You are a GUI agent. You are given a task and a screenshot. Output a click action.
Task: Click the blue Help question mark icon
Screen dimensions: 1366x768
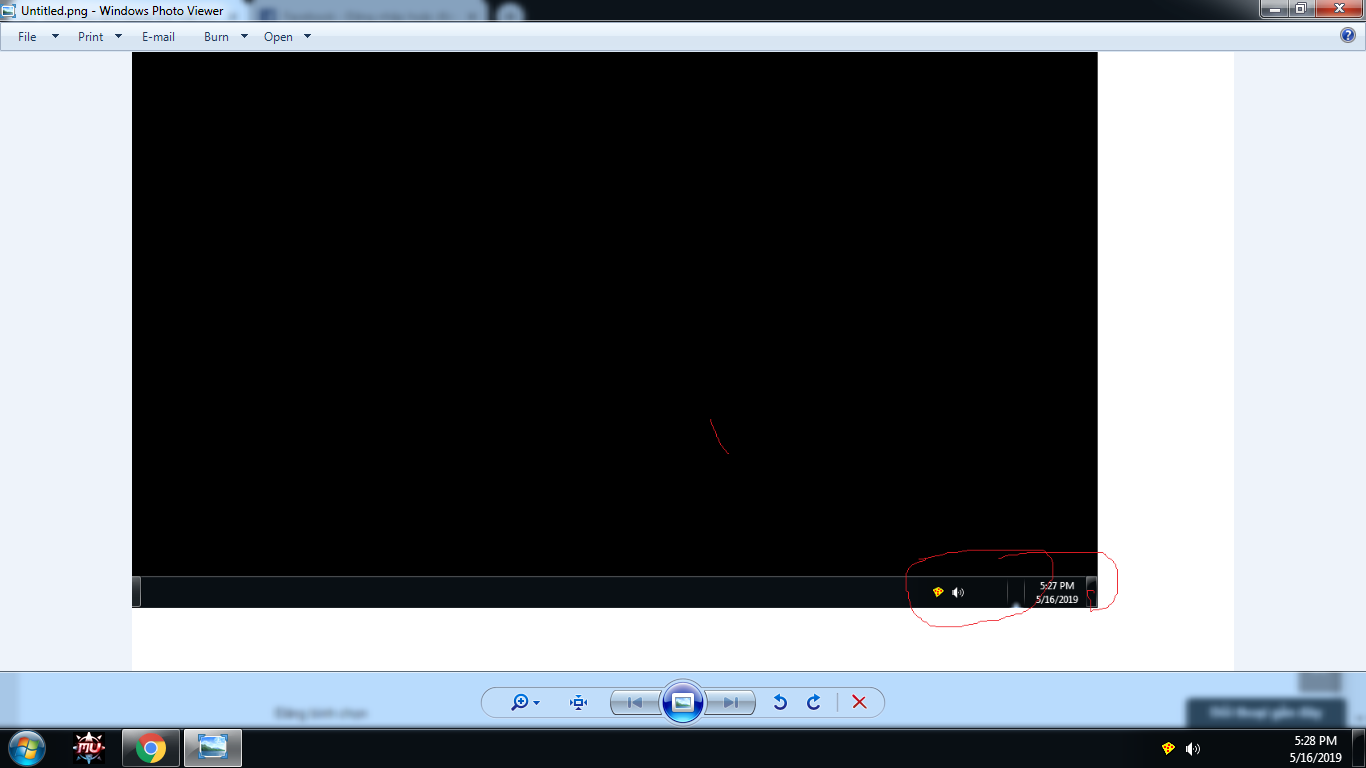(1348, 36)
